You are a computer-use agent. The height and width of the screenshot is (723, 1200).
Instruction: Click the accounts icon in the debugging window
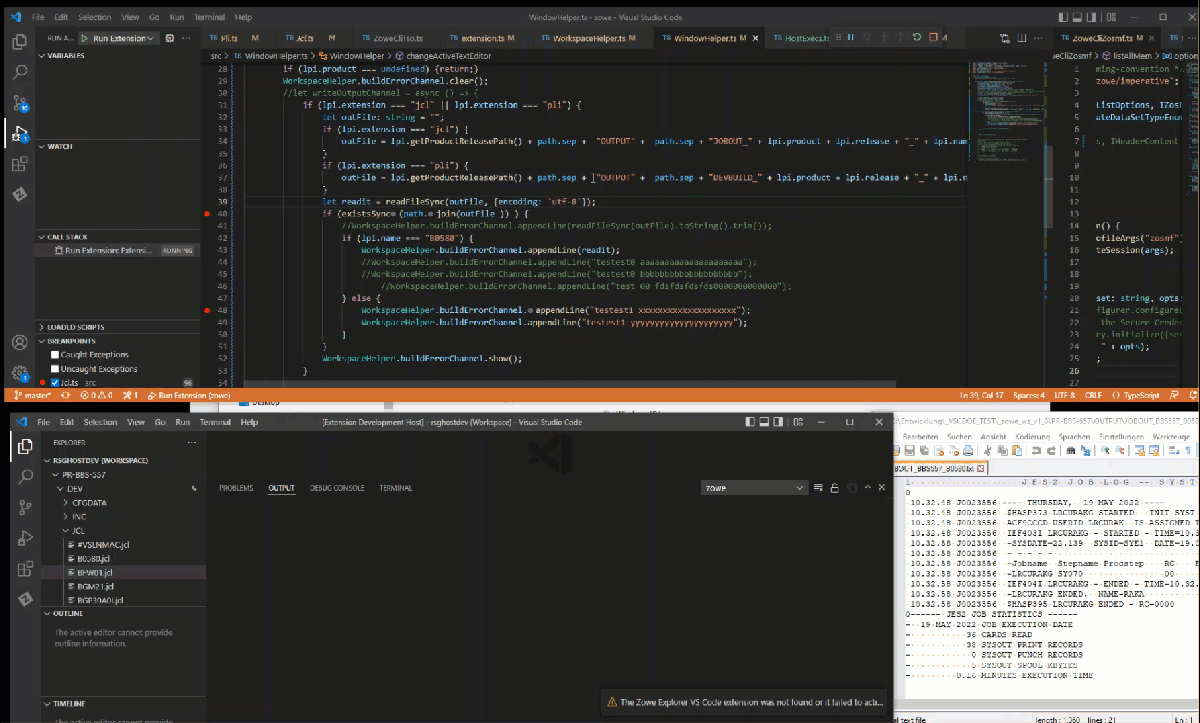19,342
